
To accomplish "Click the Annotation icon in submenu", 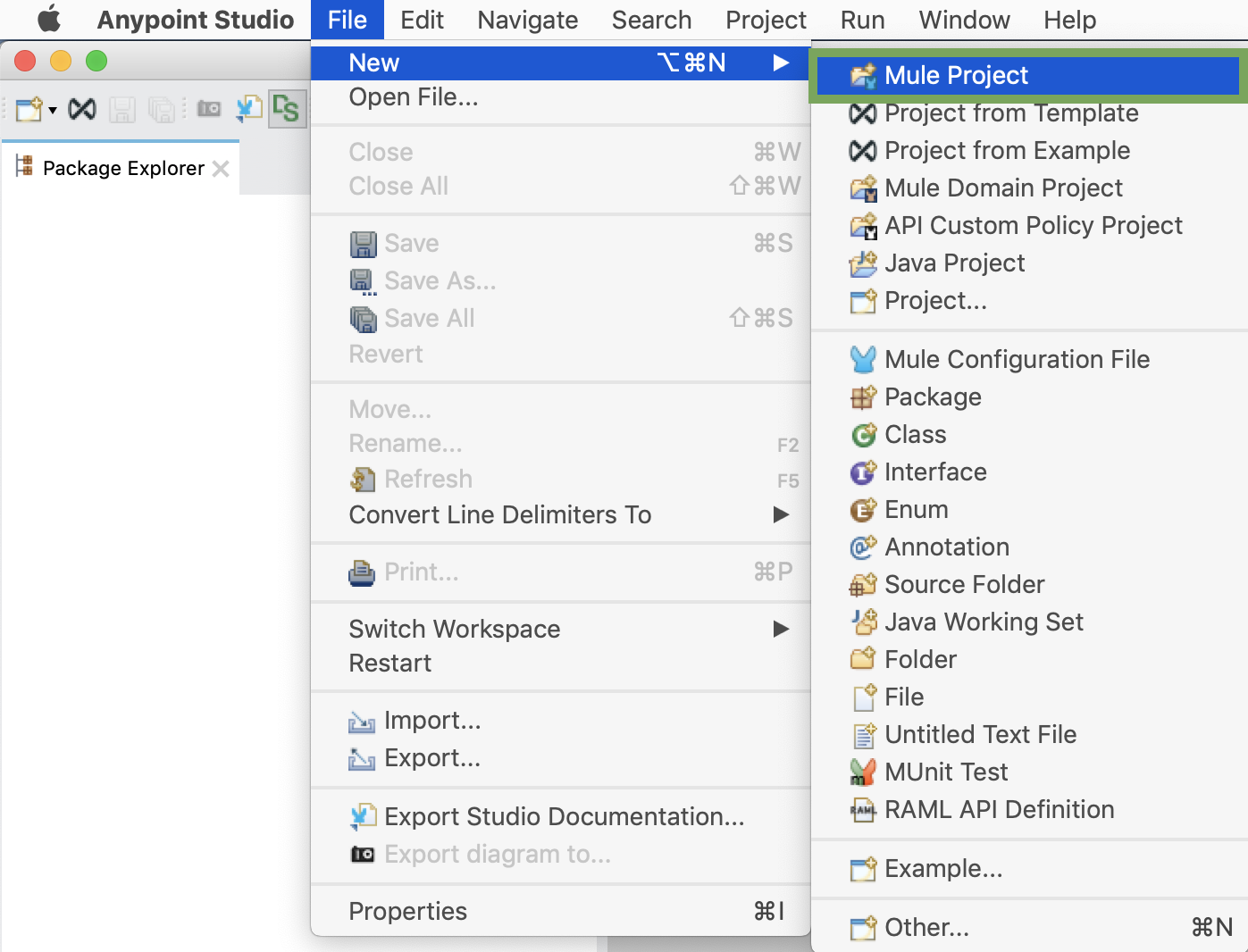I will (862, 547).
